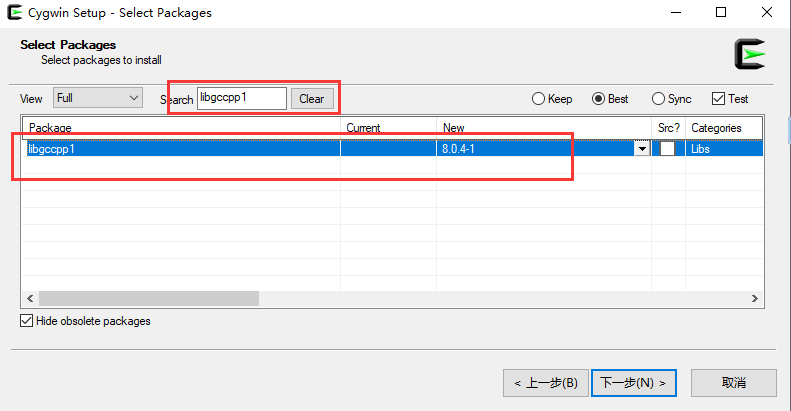Click the New column header
Screen dimensions: 791x411
click(544, 128)
